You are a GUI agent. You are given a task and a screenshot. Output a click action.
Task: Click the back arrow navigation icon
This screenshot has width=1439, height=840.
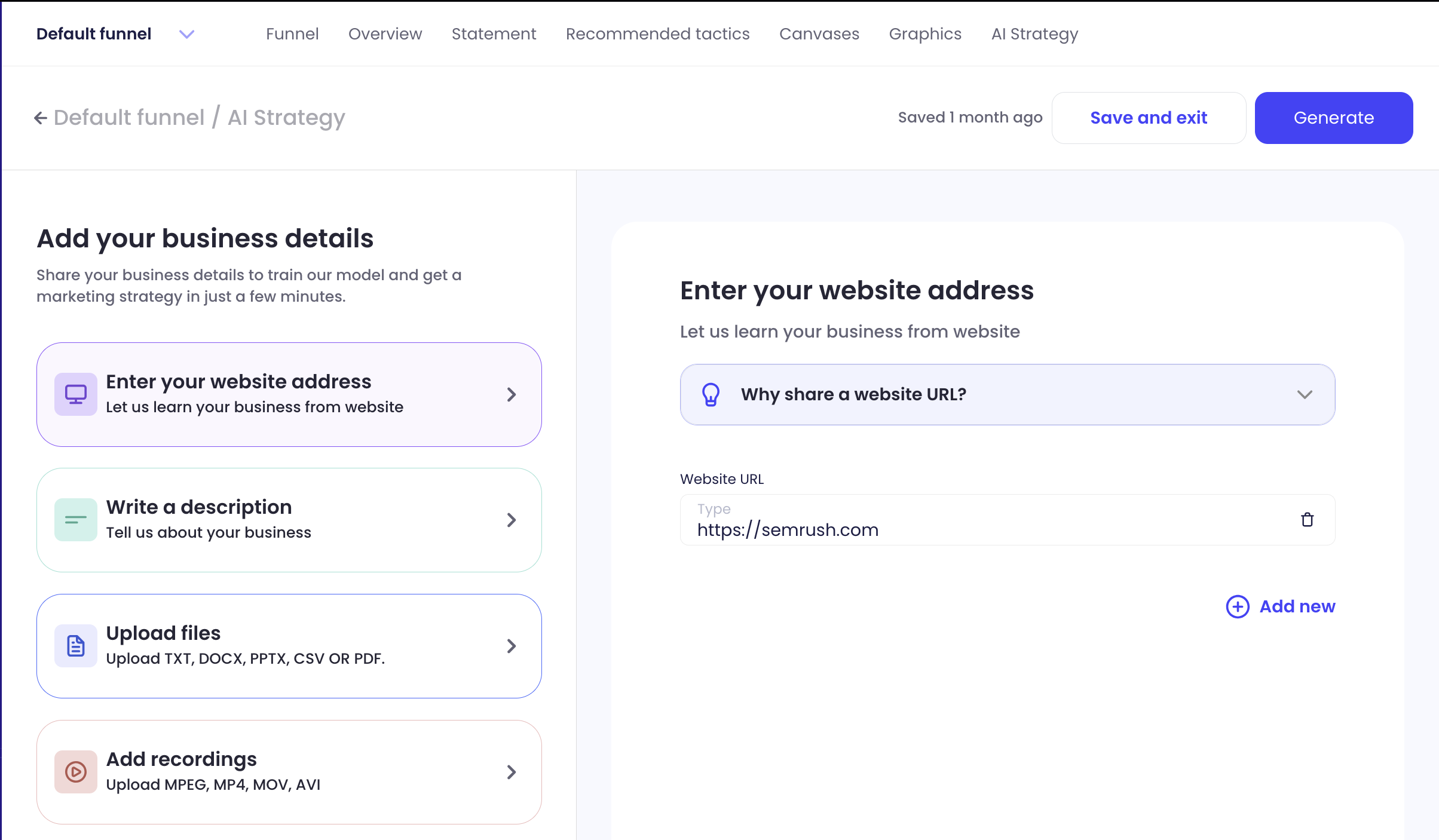pyautogui.click(x=40, y=118)
